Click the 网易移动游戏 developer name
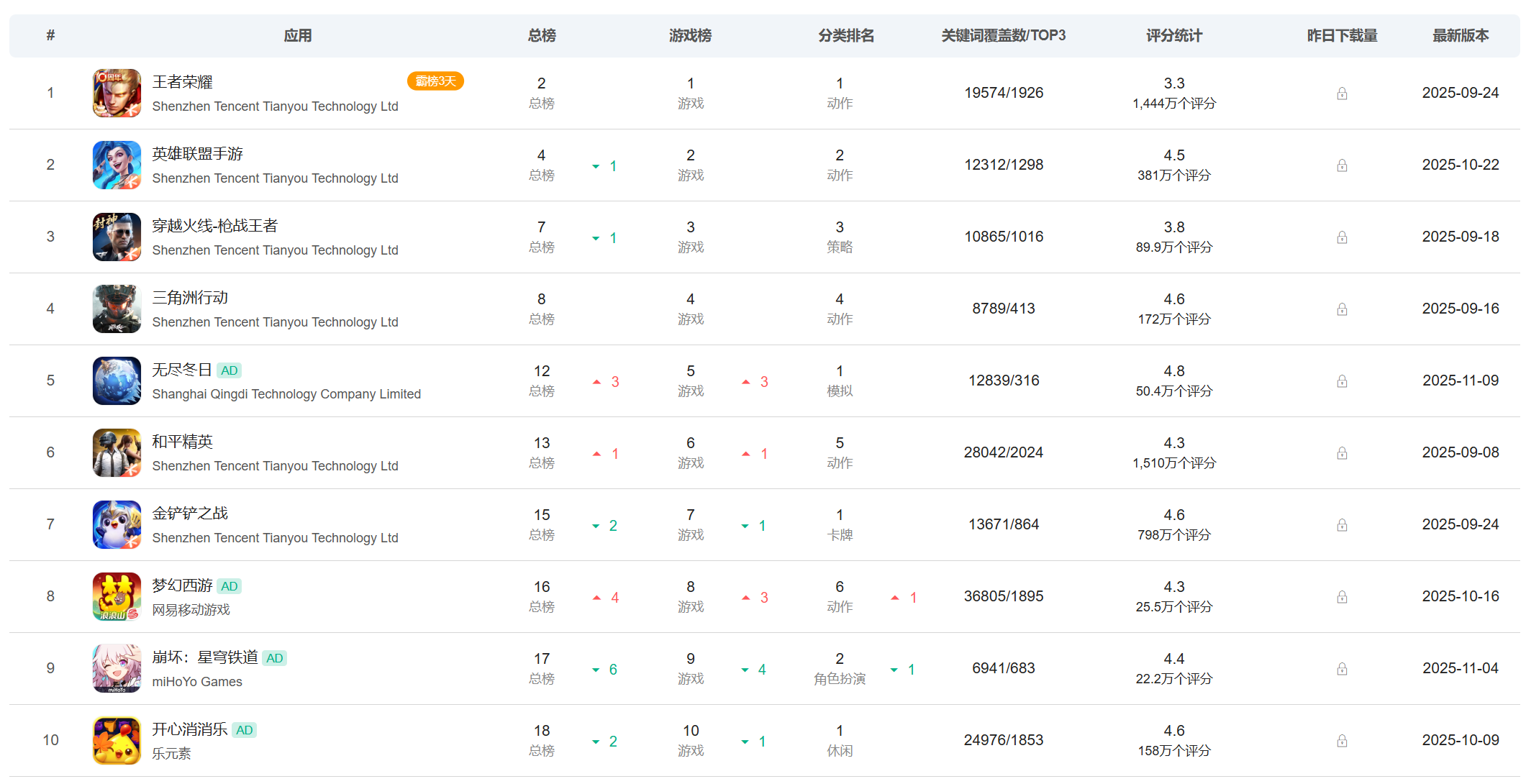The image size is (1526, 784). coord(191,610)
